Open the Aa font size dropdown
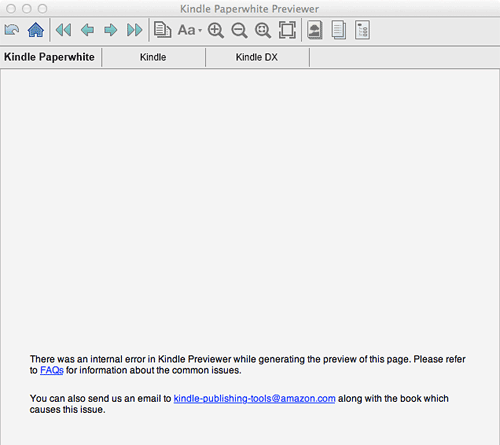This screenshot has width=500, height=445. (190, 30)
